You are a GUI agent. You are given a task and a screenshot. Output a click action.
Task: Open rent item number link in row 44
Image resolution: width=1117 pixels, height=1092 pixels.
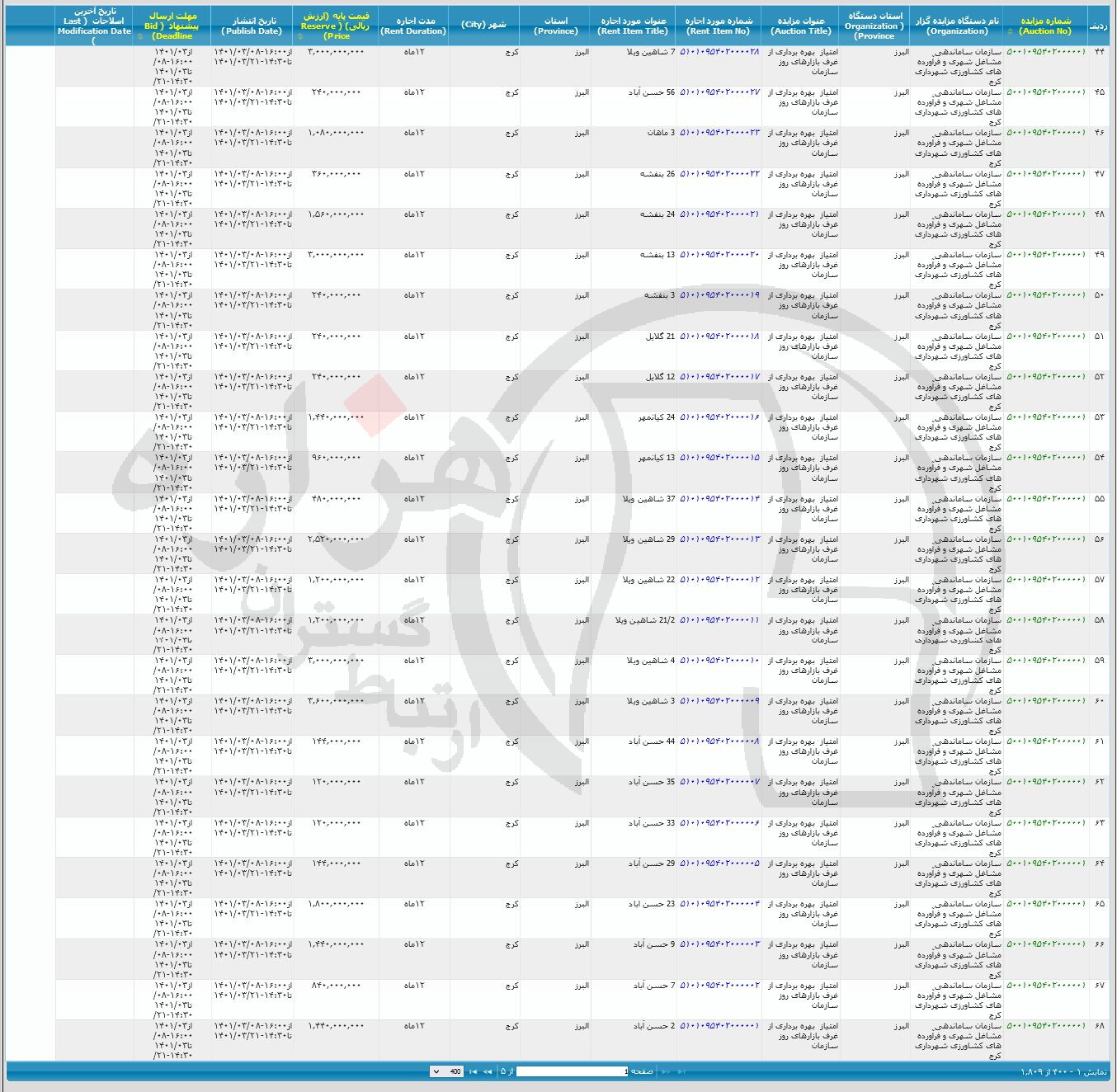[x=719, y=52]
